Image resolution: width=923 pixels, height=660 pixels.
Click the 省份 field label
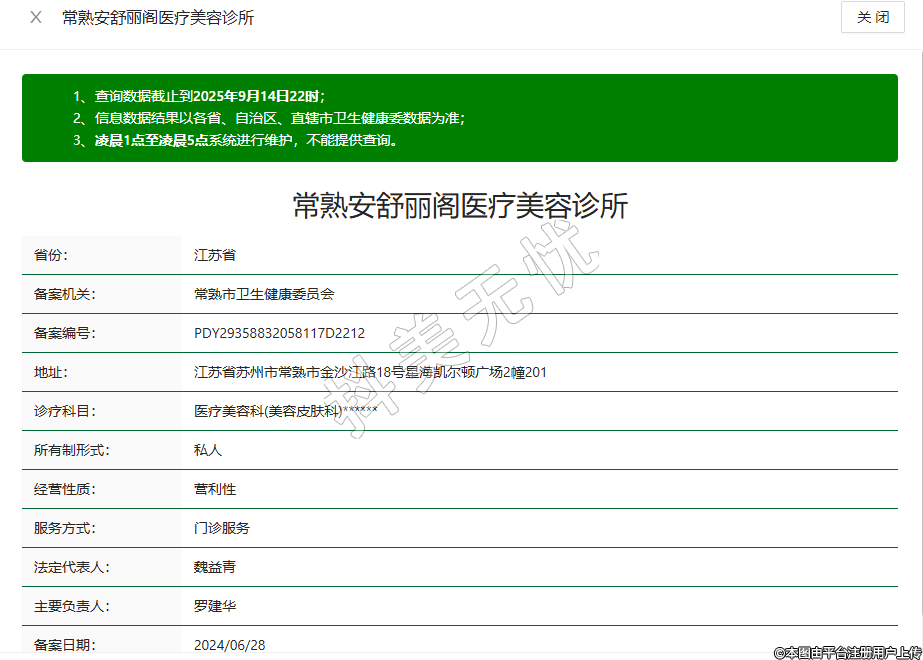click(51, 255)
